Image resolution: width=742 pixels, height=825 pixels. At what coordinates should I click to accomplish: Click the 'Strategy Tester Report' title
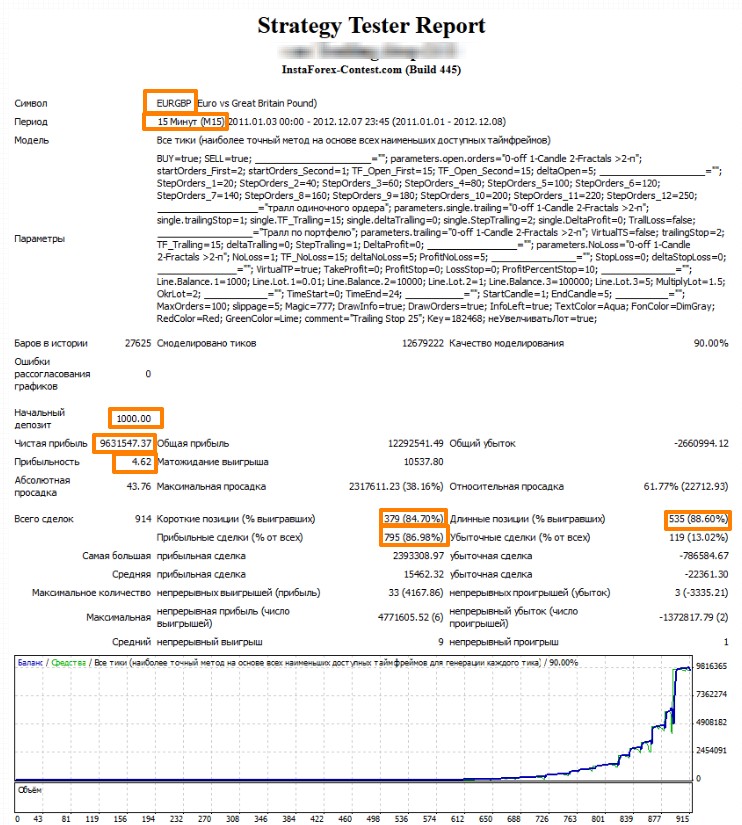[371, 25]
